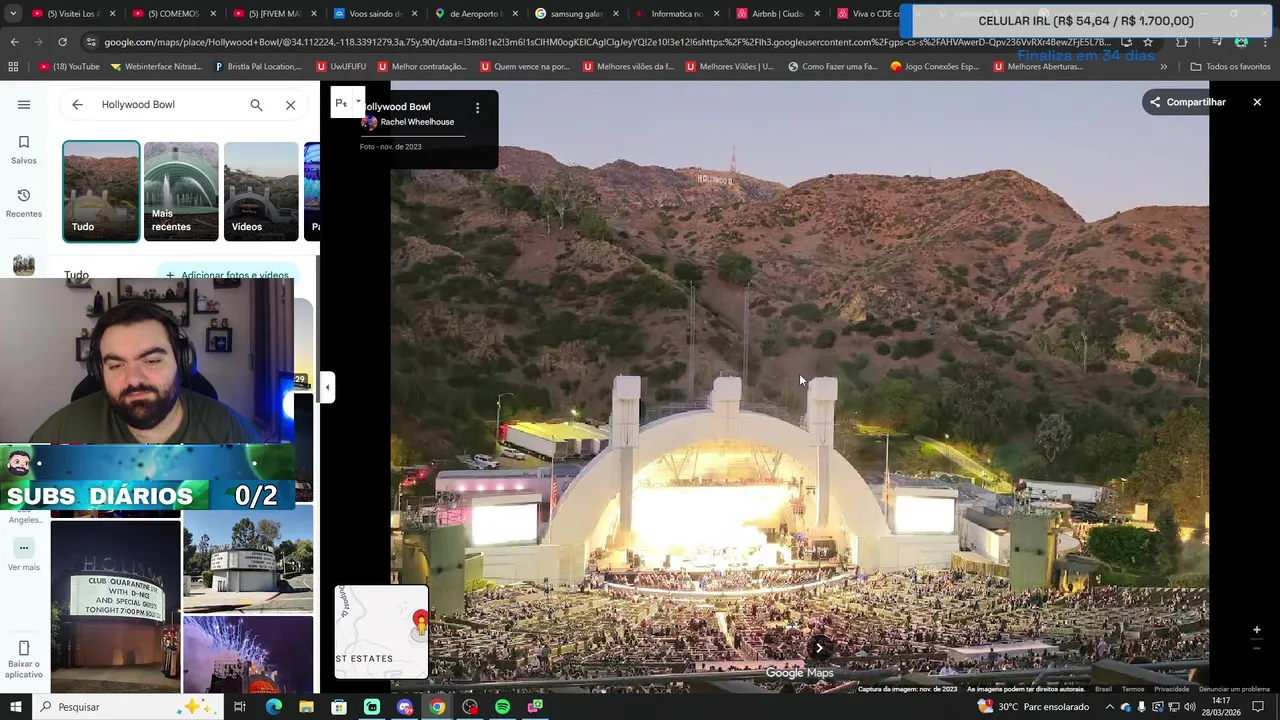
Task: Open the Chrome three-dot menu
Action: (x=1266, y=42)
